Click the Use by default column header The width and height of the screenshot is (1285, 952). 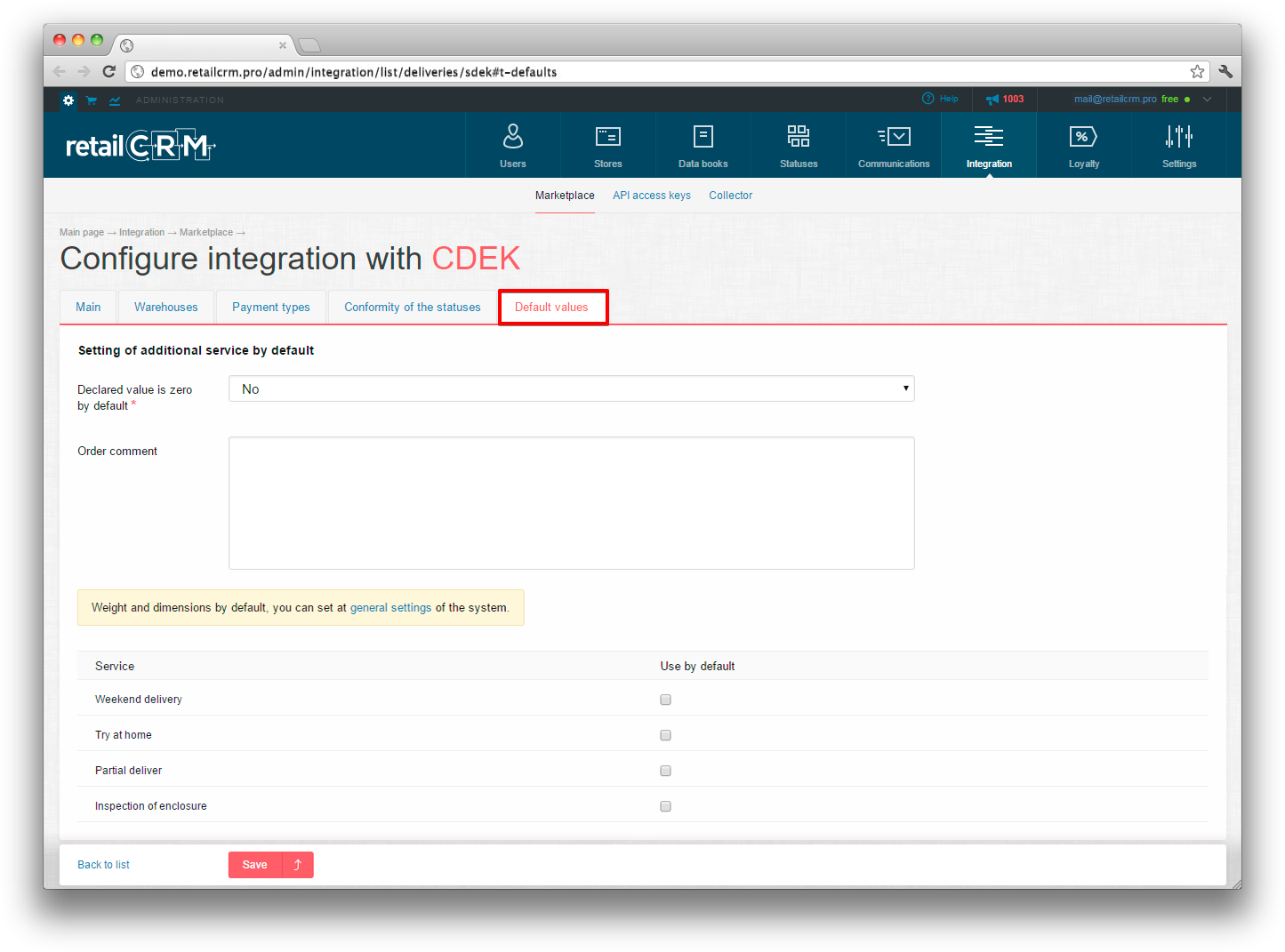(x=697, y=666)
